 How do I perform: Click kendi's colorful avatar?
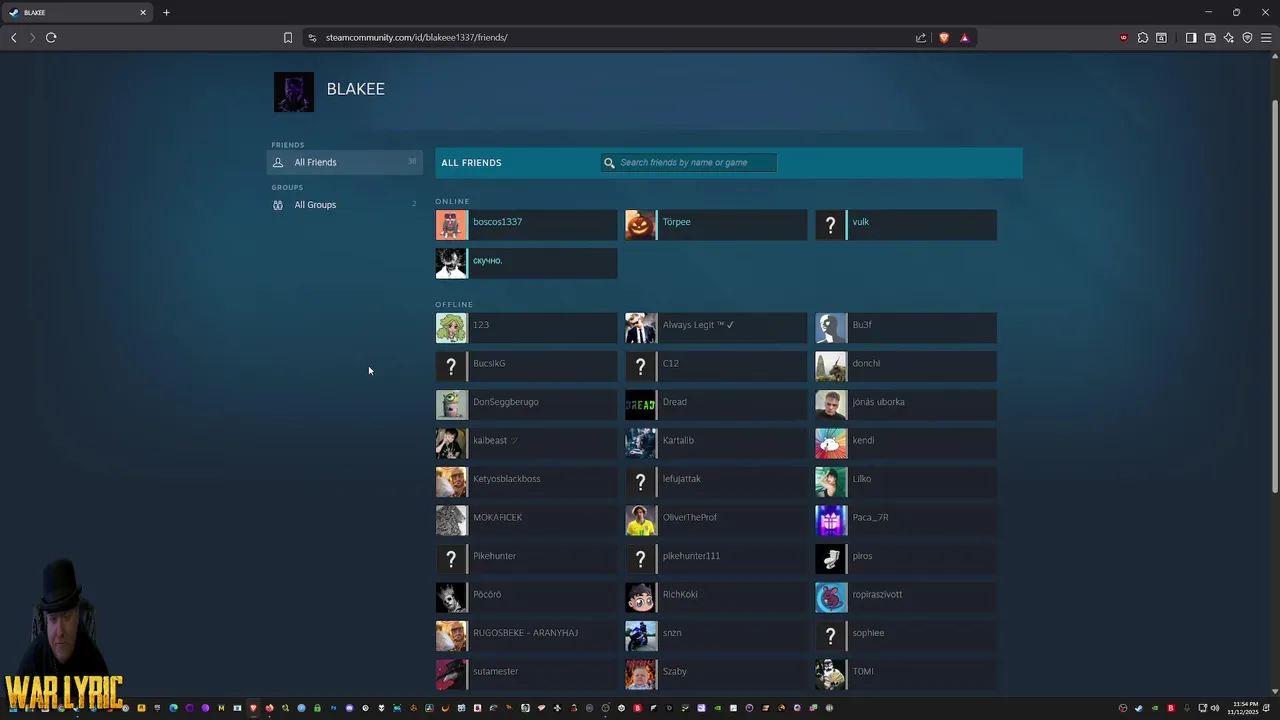(831, 443)
